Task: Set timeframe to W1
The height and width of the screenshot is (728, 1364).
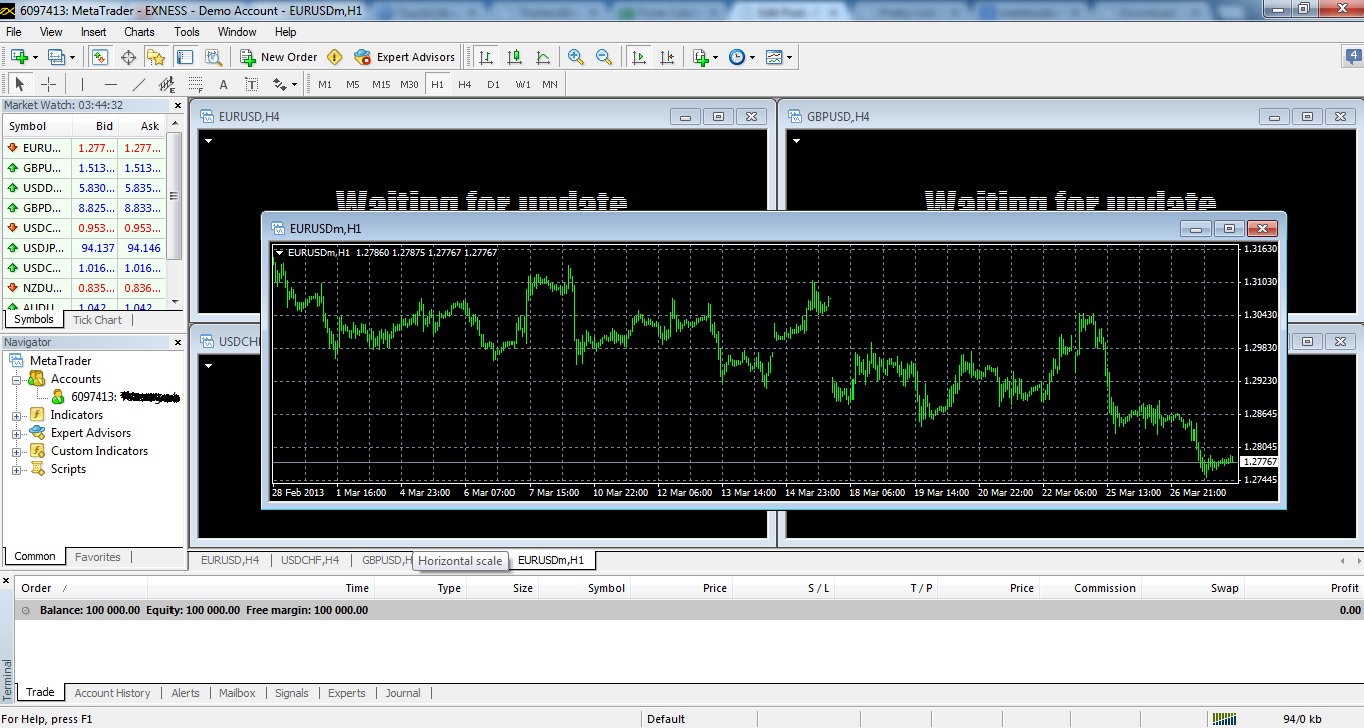Action: [x=523, y=84]
